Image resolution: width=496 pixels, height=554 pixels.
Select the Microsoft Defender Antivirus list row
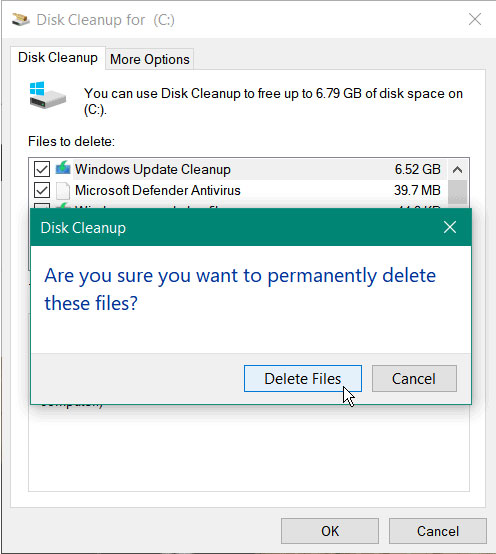tap(238, 190)
